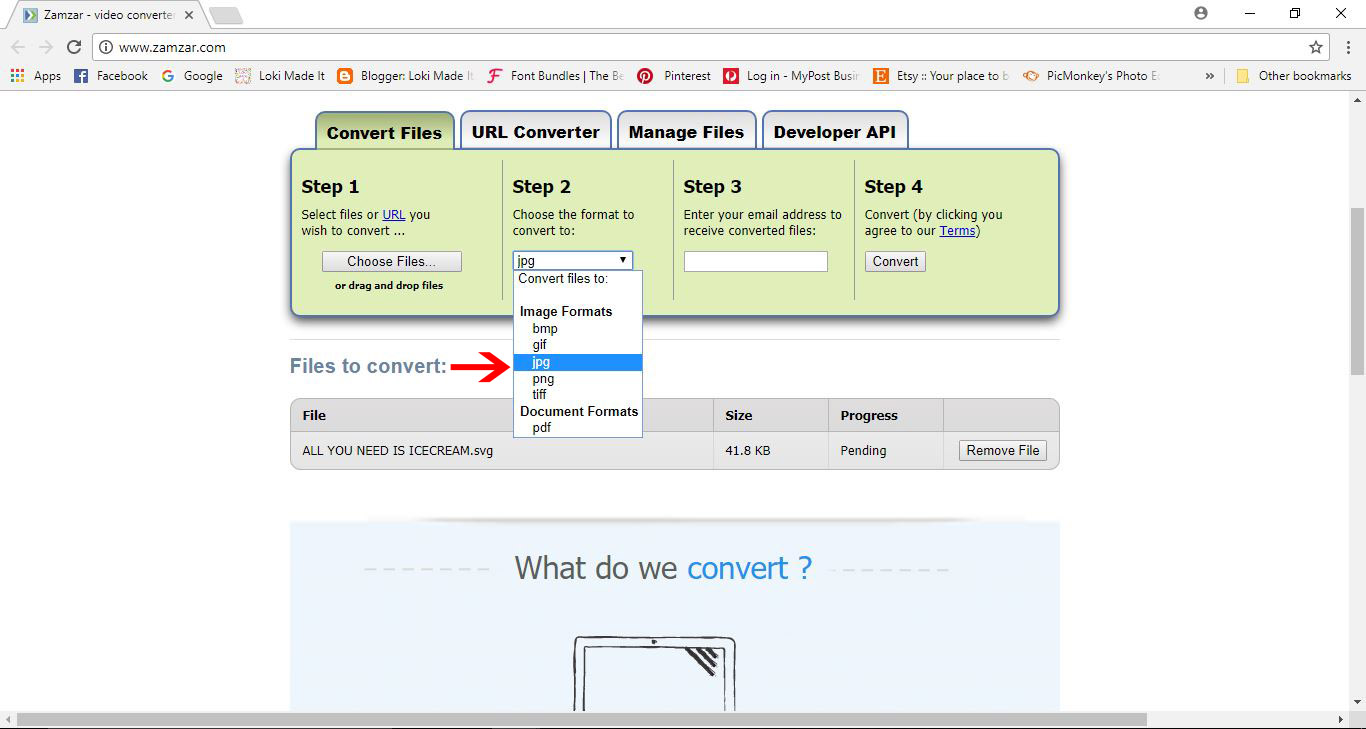Click the vertical scrollbar thumb
The image size is (1366, 729).
[x=1357, y=290]
